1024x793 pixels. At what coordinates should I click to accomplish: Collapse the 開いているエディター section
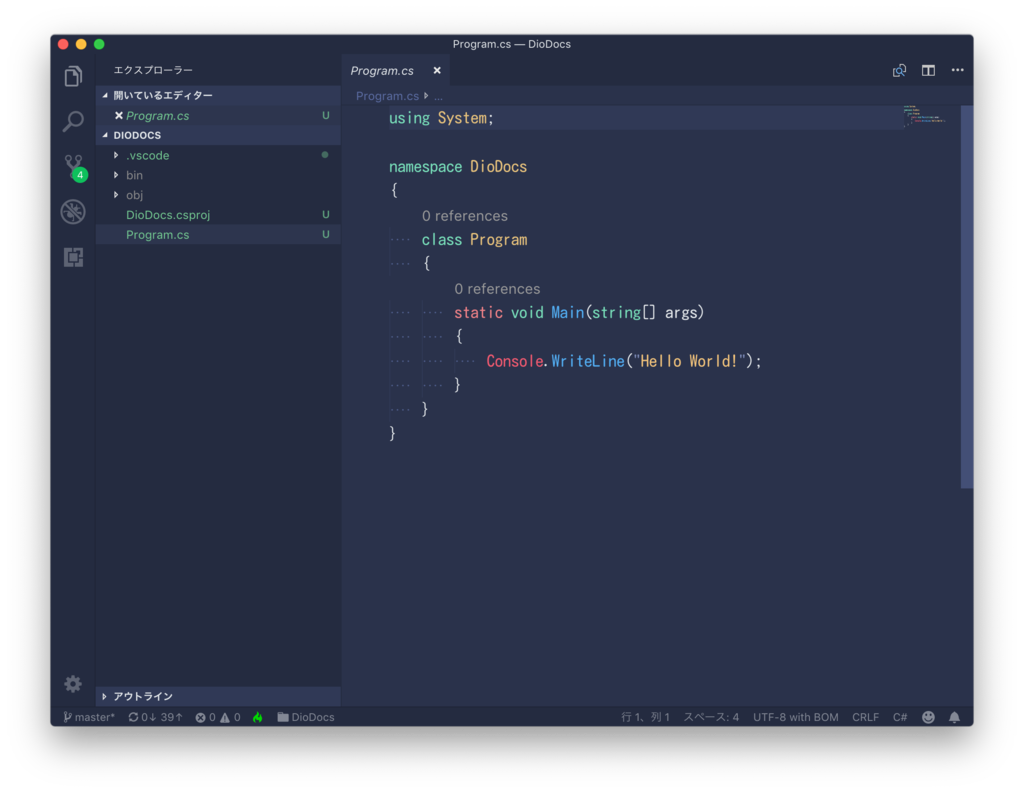[218, 95]
